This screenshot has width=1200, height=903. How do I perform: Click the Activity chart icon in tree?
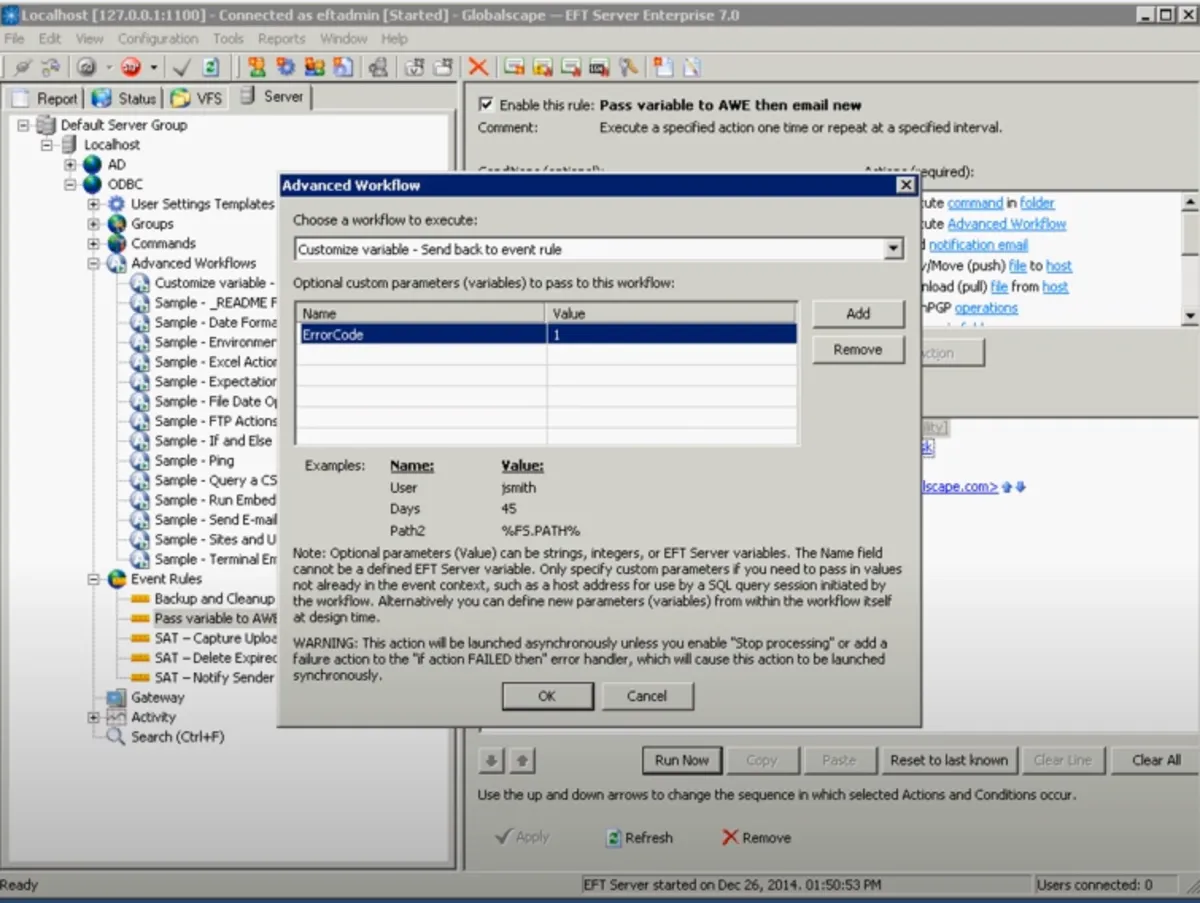point(117,717)
